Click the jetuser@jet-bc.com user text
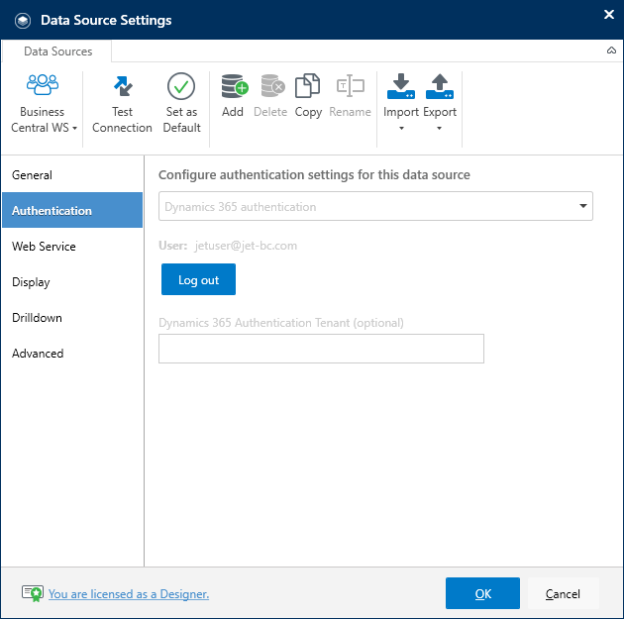Image resolution: width=624 pixels, height=619 pixels. click(246, 246)
